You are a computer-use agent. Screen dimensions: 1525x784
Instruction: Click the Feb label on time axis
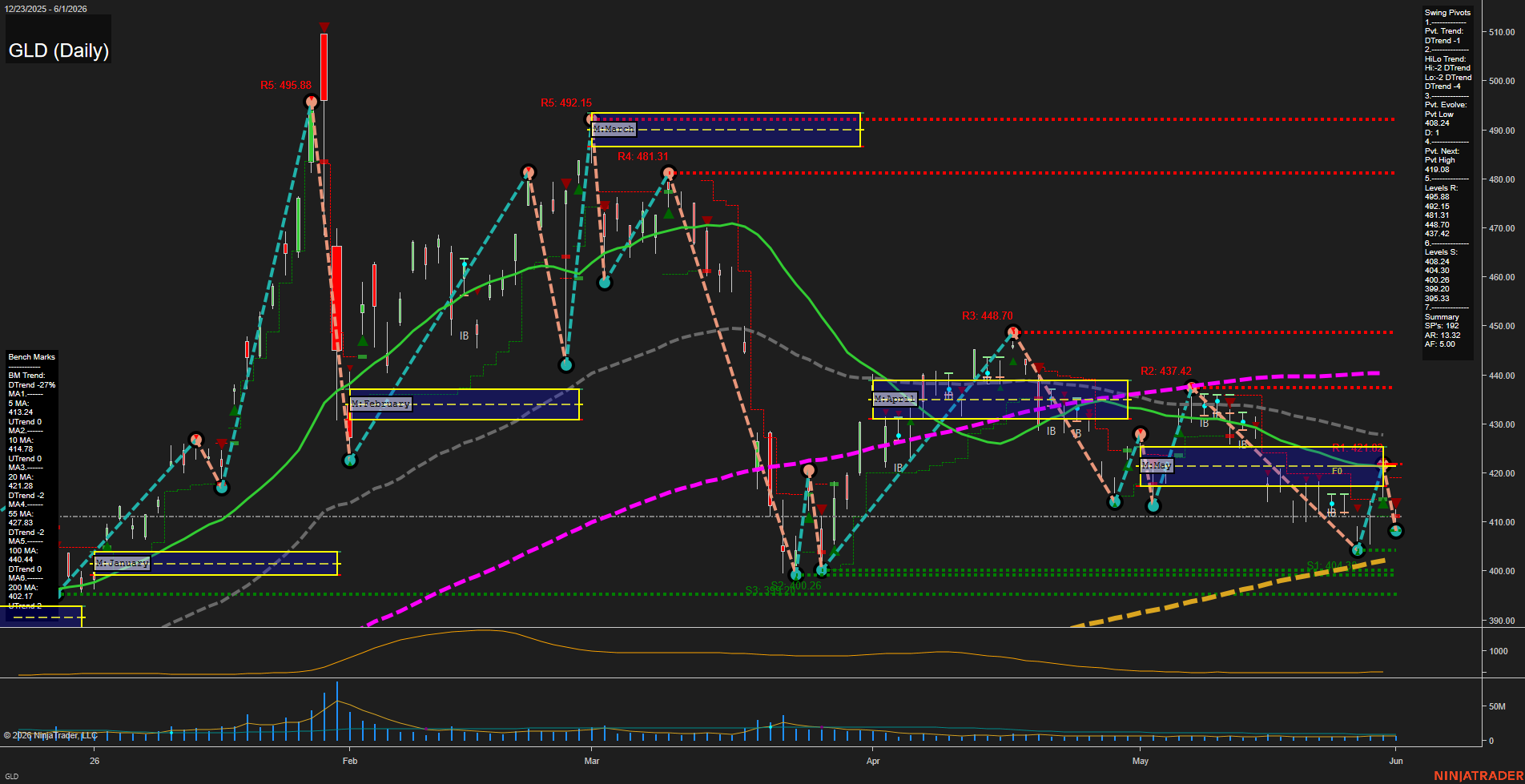click(349, 761)
